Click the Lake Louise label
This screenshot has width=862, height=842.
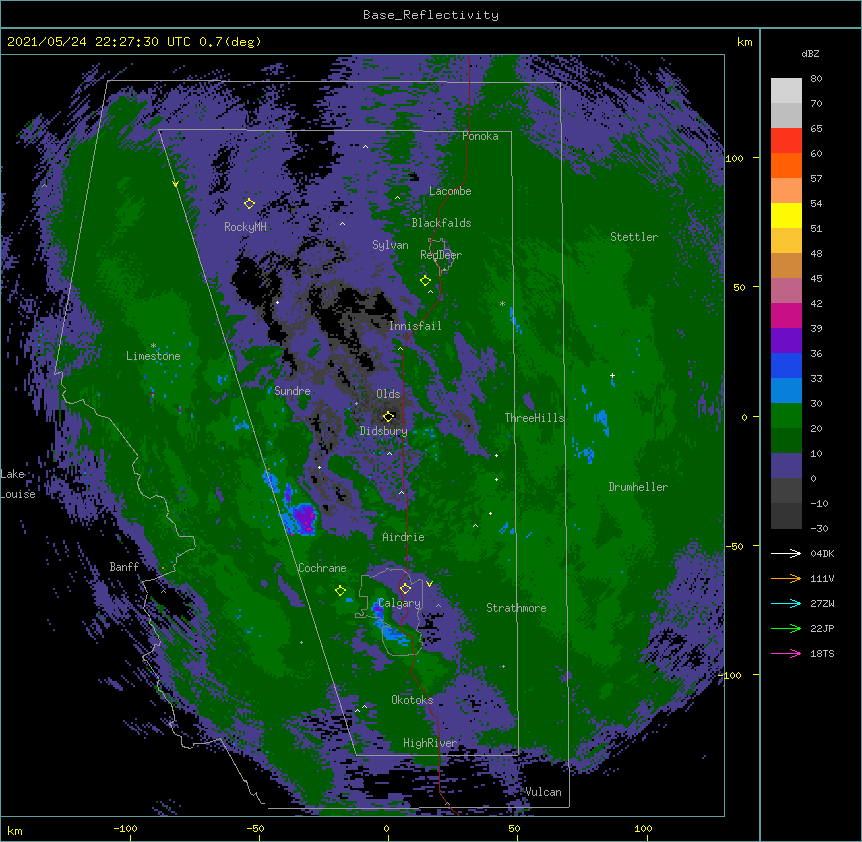point(18,484)
